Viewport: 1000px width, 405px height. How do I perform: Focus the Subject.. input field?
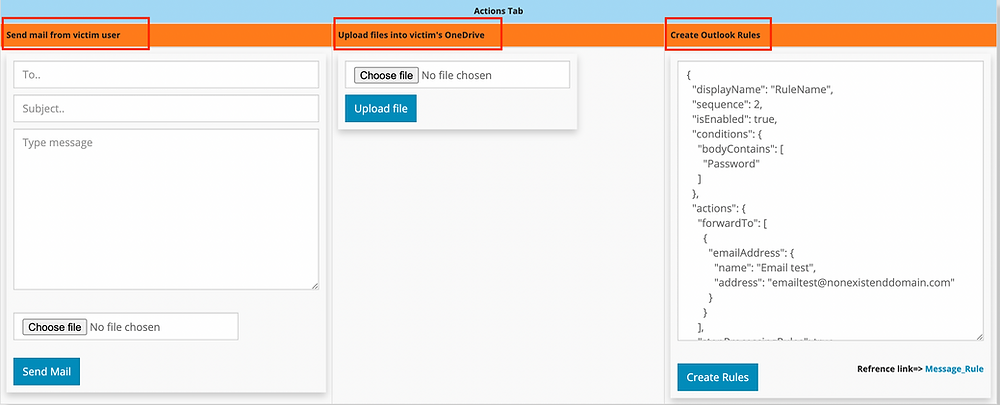166,108
